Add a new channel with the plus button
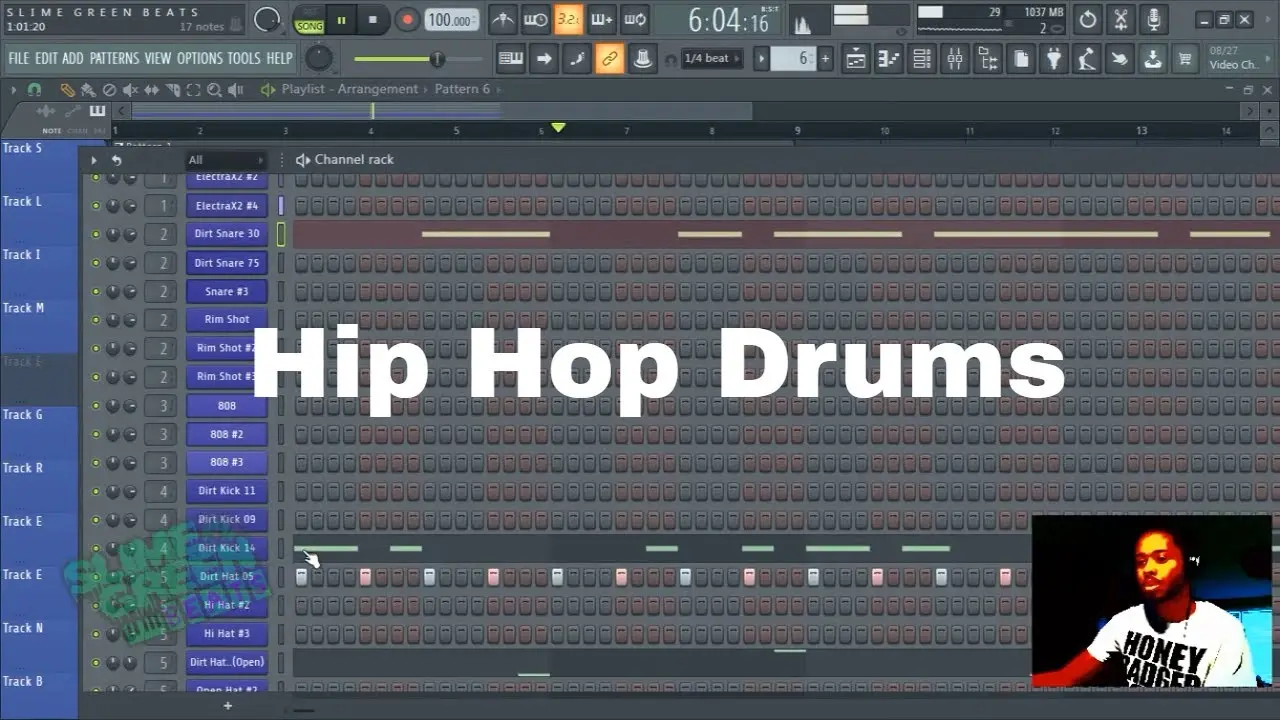The height and width of the screenshot is (720, 1280). (x=227, y=706)
